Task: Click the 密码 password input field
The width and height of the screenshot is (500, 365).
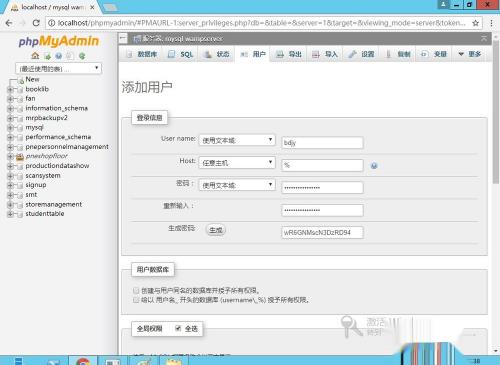Action: click(x=322, y=188)
